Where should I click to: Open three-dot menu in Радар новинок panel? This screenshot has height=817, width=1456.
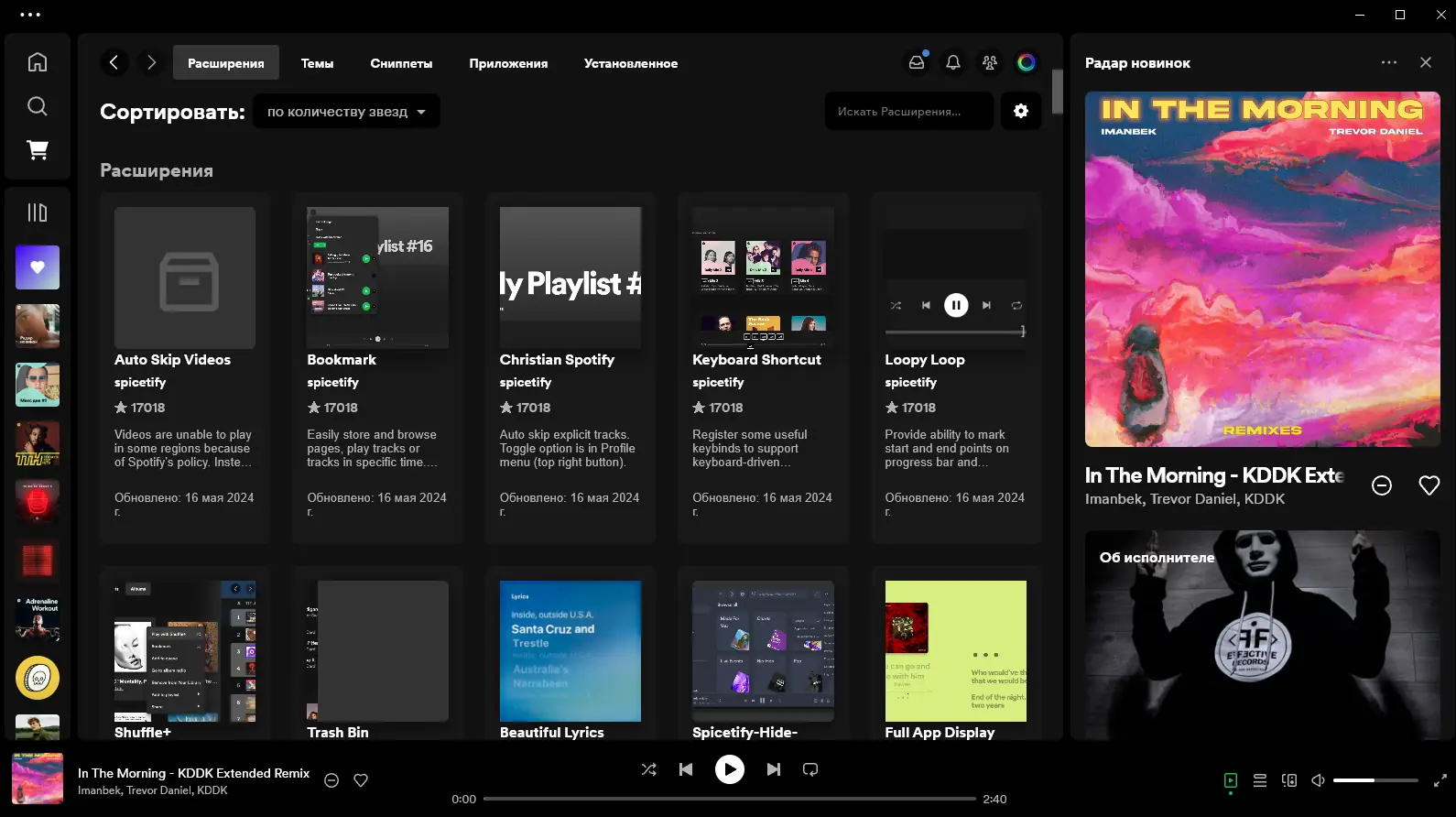(x=1389, y=62)
